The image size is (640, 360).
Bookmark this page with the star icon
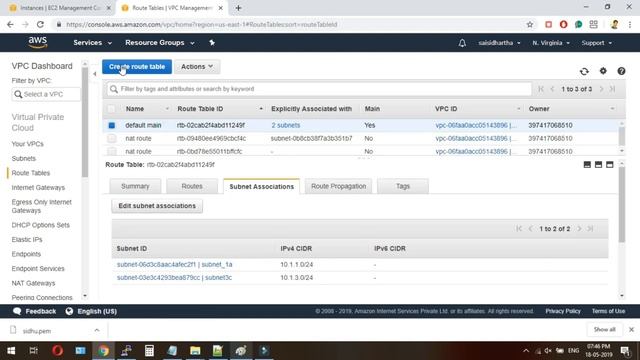click(530, 24)
